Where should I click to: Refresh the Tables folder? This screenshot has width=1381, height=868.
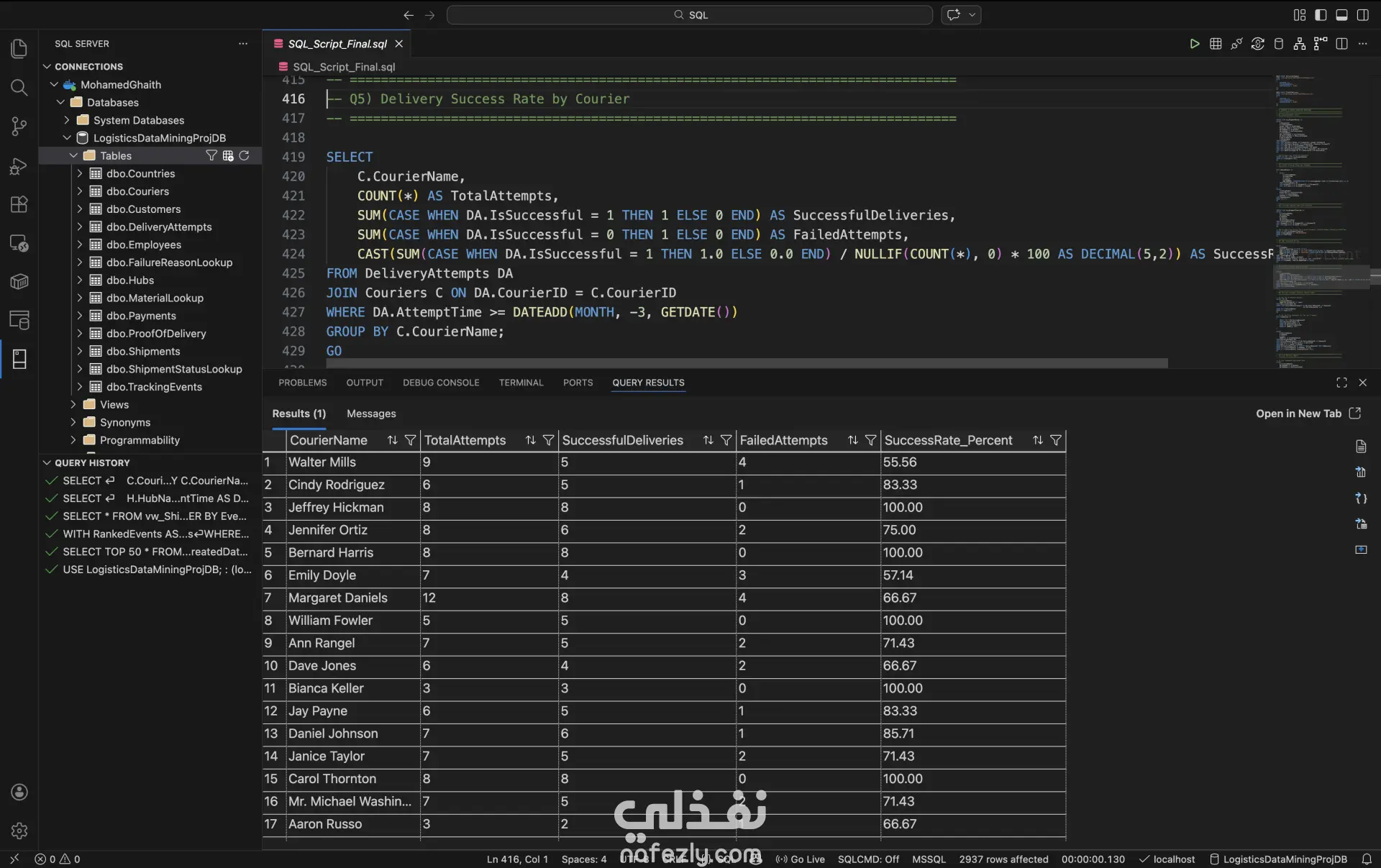245,155
